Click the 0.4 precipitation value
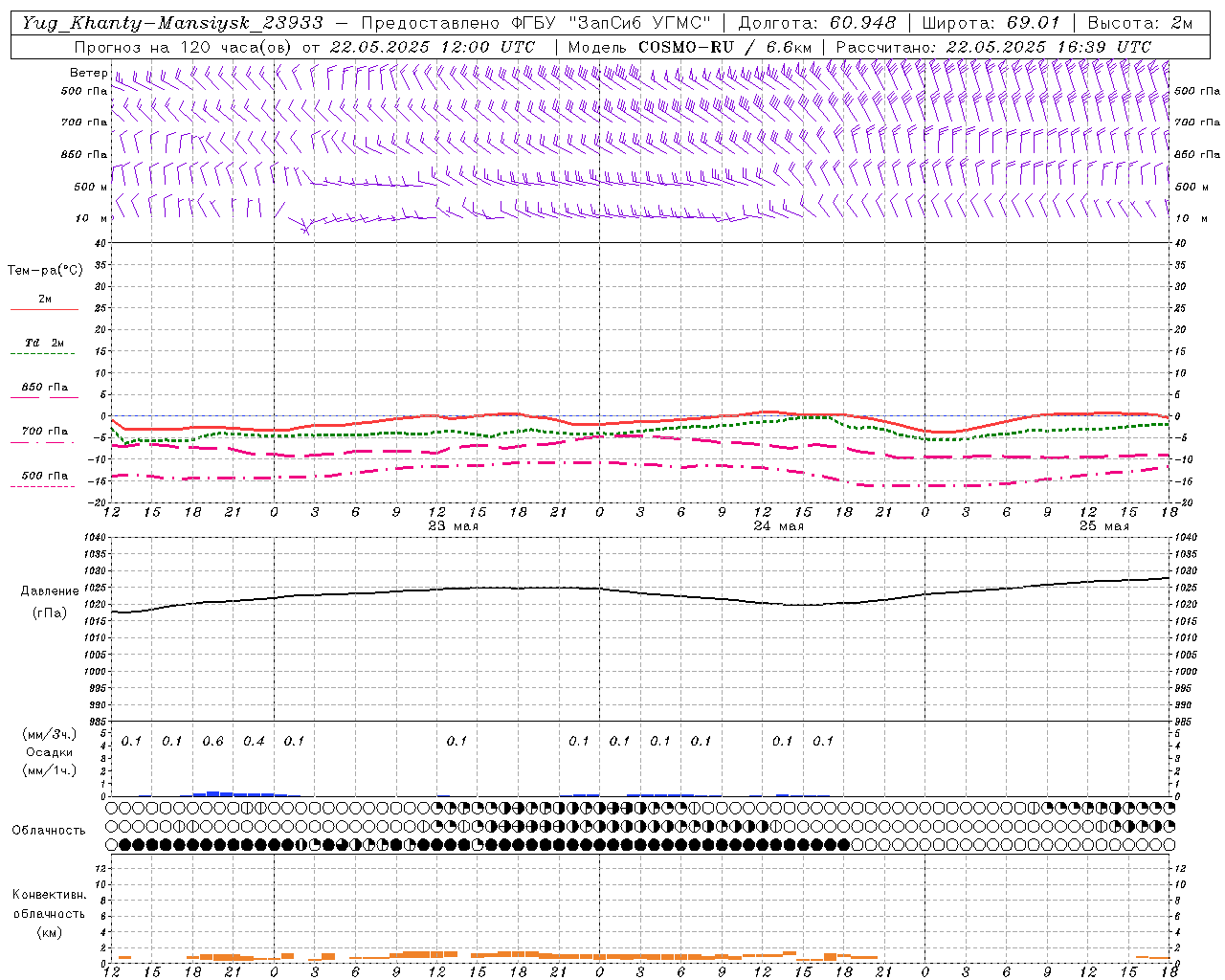The height and width of the screenshot is (980, 1225). point(254,741)
